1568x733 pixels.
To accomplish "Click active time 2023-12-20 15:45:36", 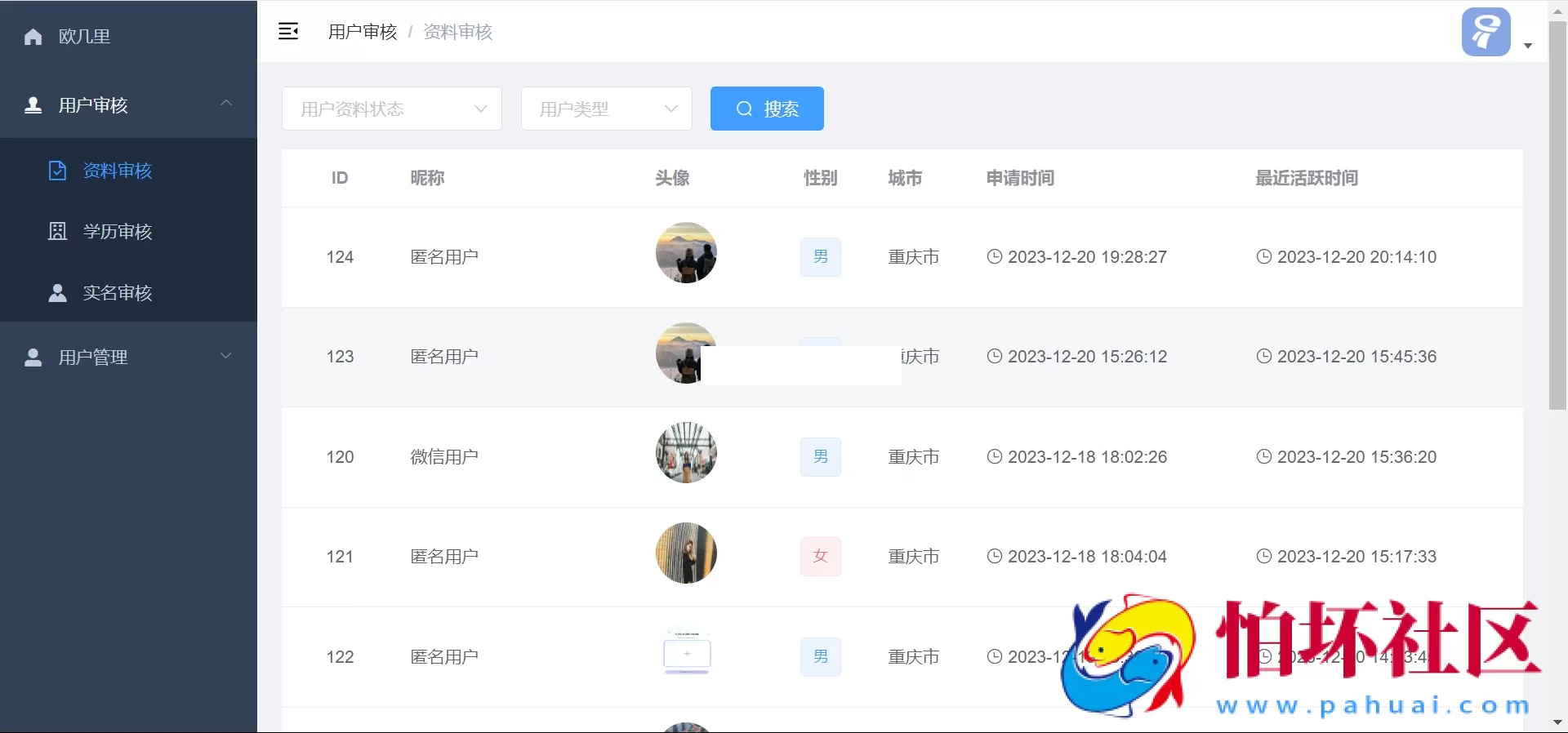I will [x=1356, y=357].
